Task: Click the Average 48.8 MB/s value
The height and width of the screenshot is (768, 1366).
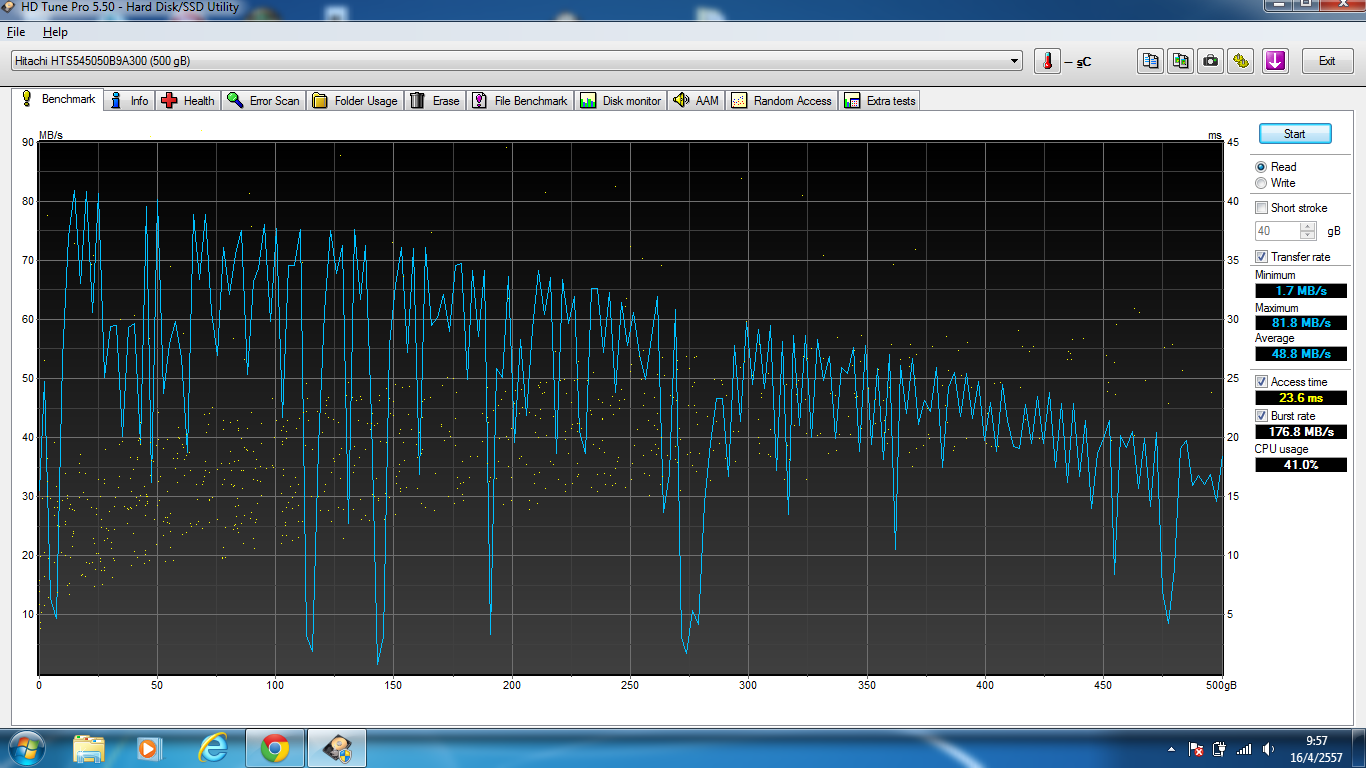Action: tap(1300, 354)
